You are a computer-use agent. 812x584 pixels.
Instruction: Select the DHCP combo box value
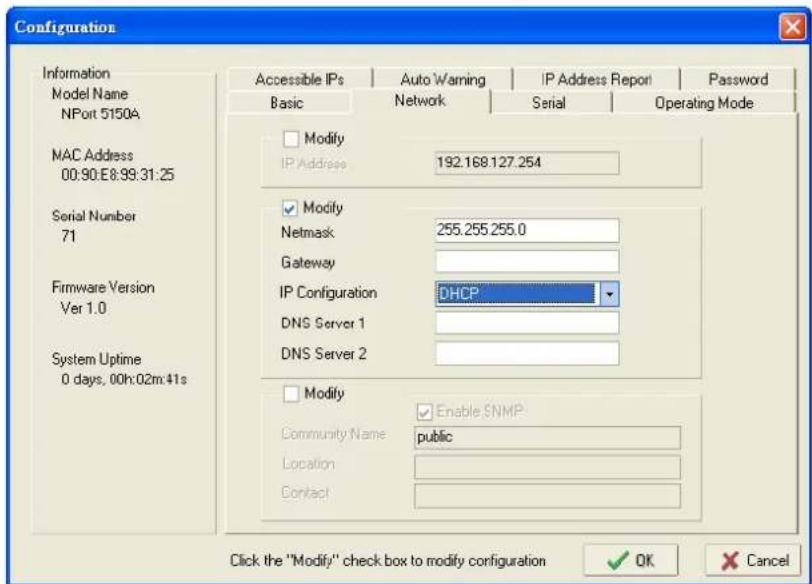click(516, 294)
